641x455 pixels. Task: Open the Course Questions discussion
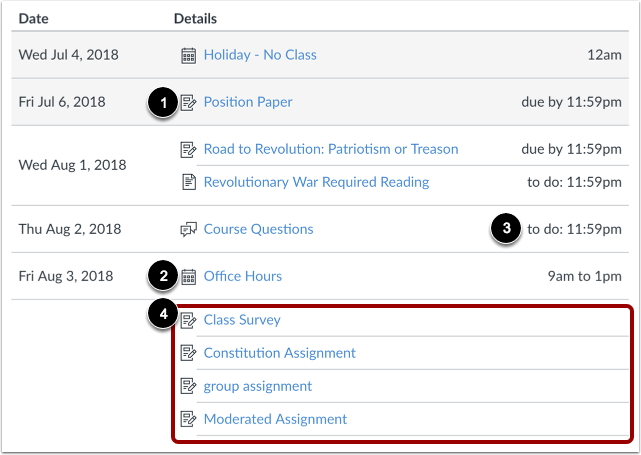[x=258, y=229]
